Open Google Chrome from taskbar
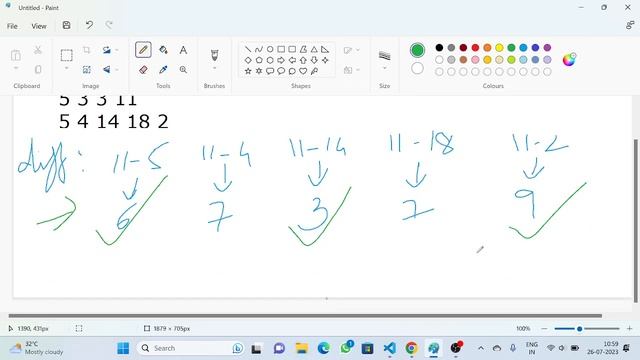640x360 pixels. (411, 348)
